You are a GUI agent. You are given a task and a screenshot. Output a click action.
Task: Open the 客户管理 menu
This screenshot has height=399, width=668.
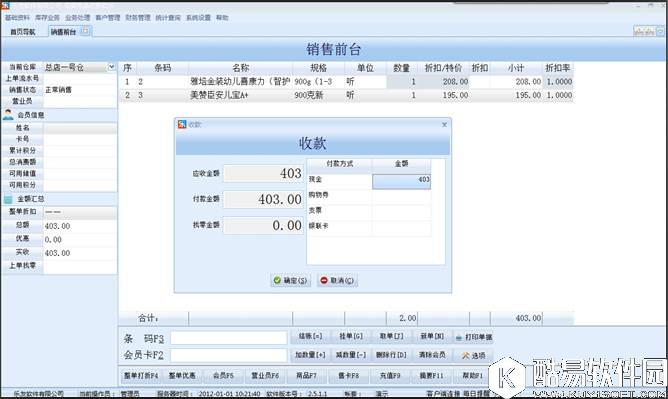108,17
